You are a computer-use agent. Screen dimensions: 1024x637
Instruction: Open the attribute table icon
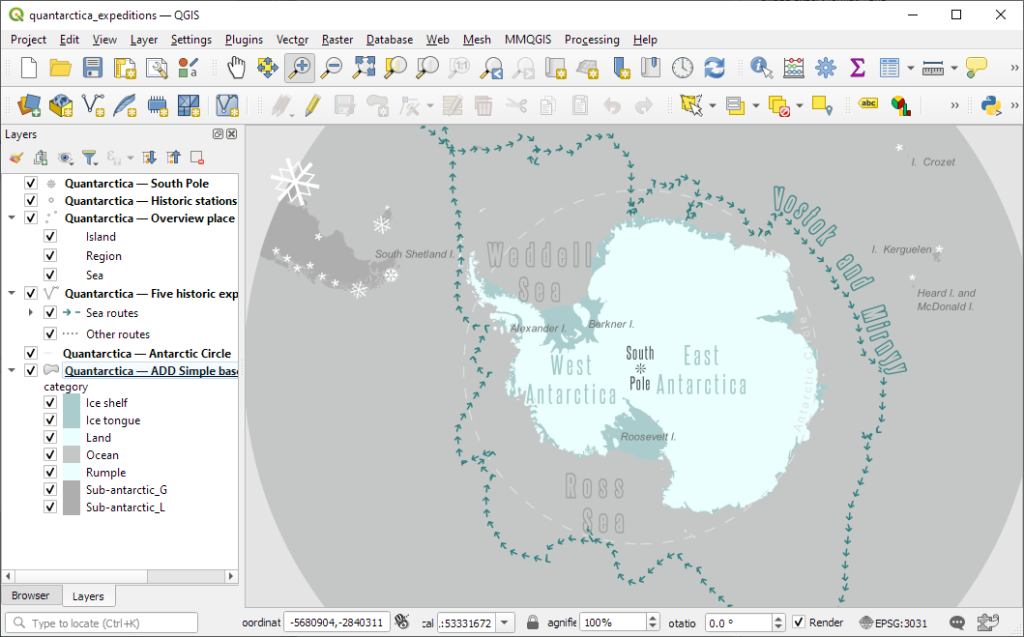pos(889,67)
